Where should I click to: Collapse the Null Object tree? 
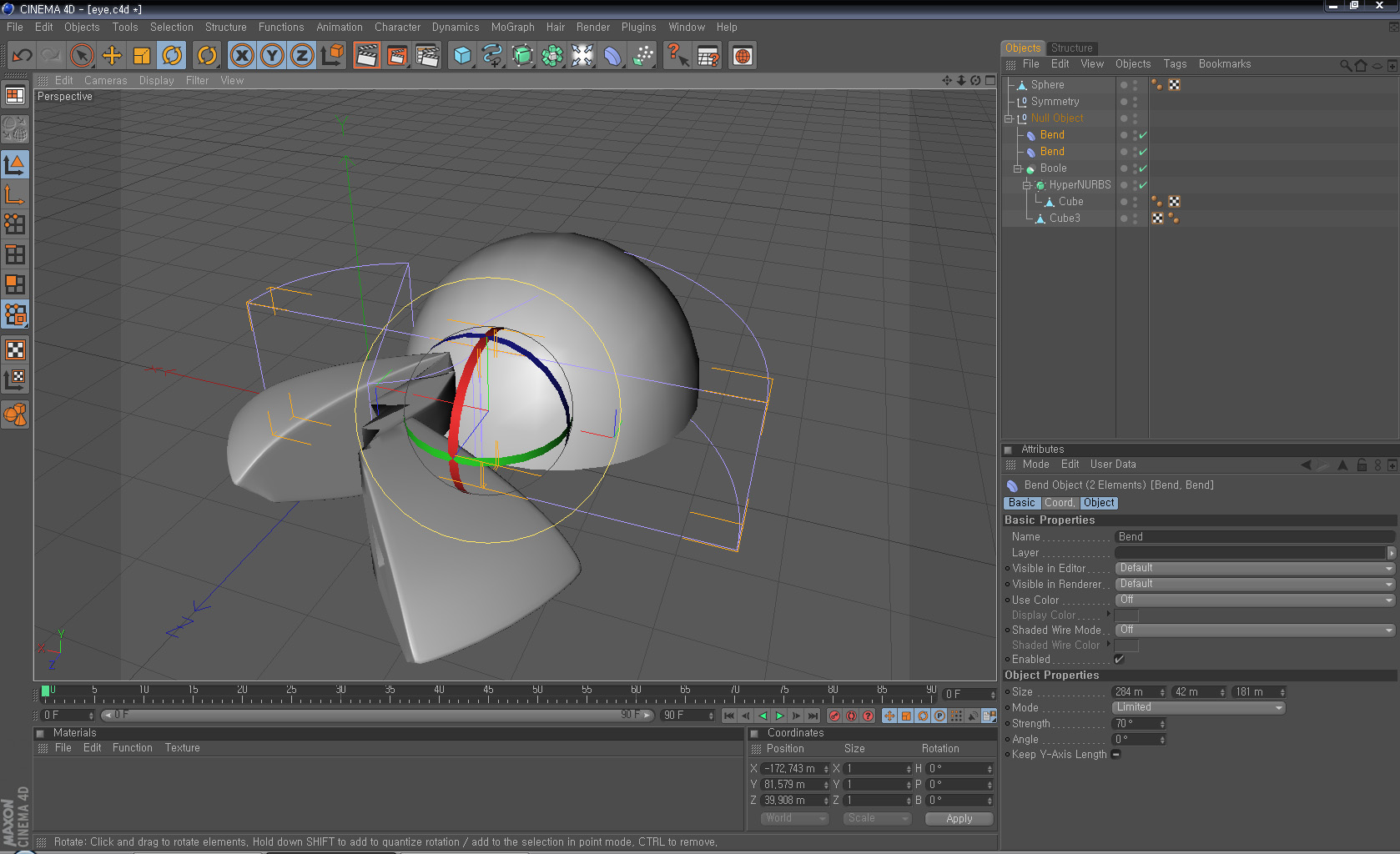pos(1009,118)
